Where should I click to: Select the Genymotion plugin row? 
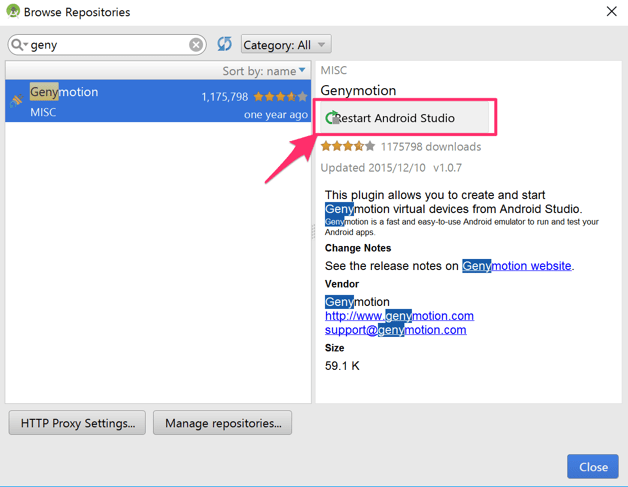158,101
